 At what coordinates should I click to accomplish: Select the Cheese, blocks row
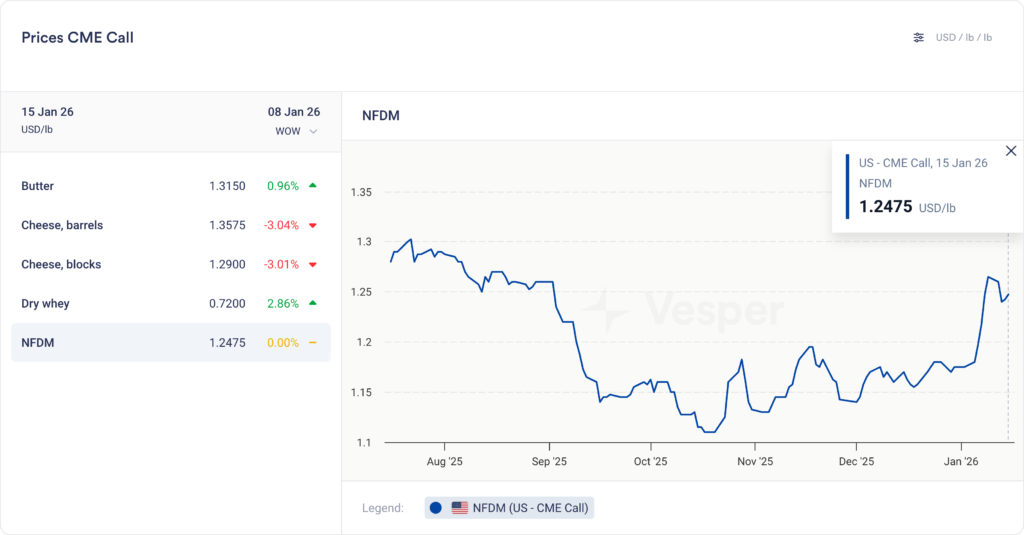click(170, 264)
